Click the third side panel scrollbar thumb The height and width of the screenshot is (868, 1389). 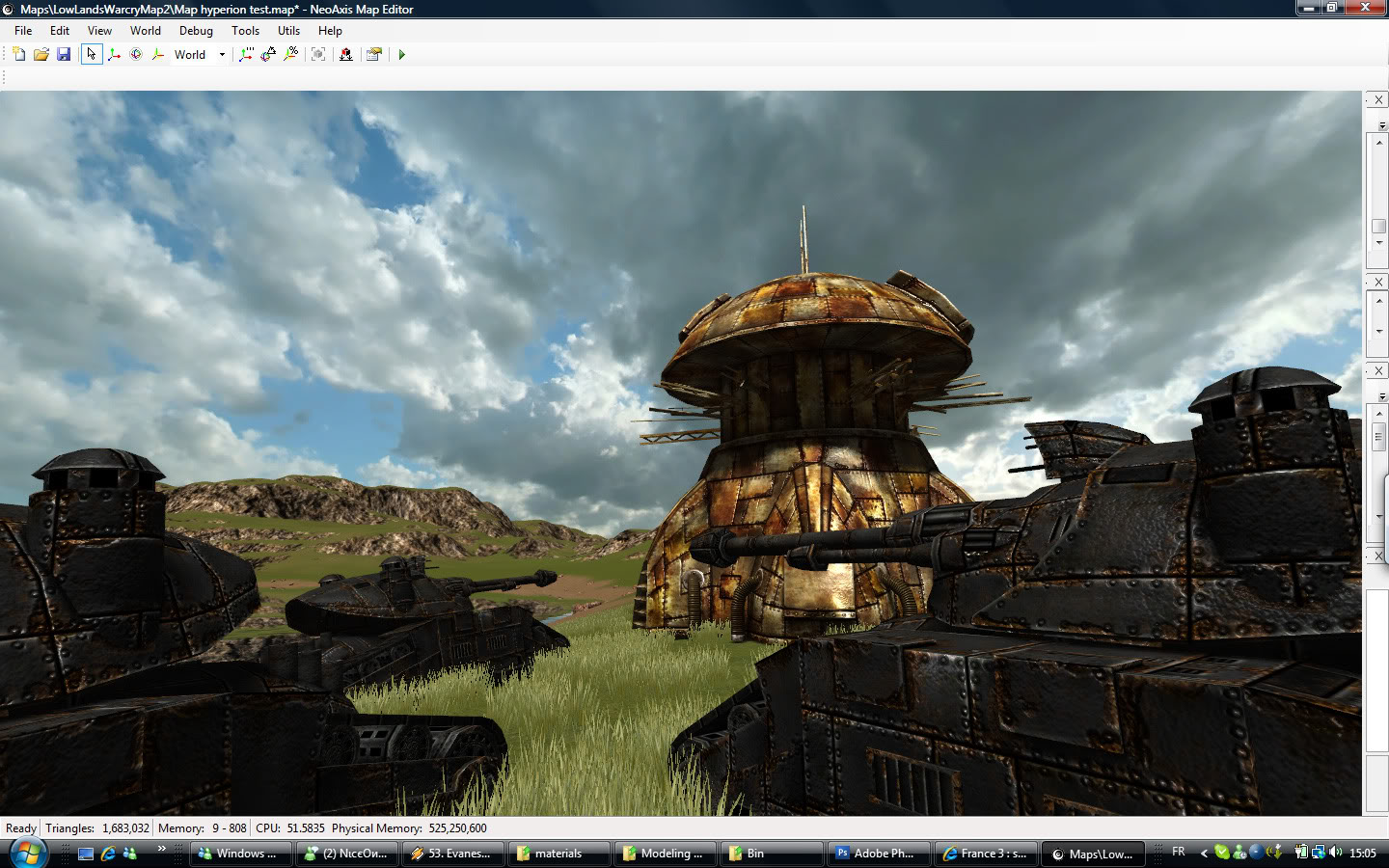pyautogui.click(x=1379, y=437)
